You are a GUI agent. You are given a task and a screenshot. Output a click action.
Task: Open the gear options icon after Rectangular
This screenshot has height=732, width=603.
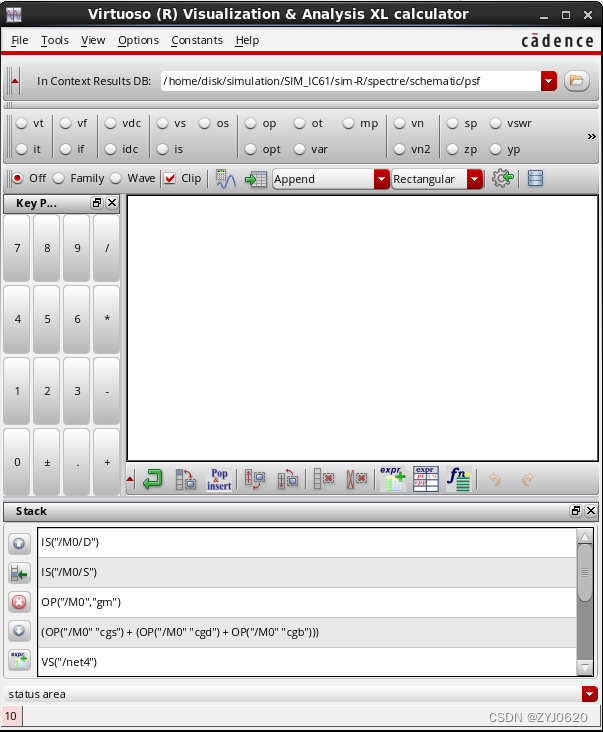click(x=503, y=178)
